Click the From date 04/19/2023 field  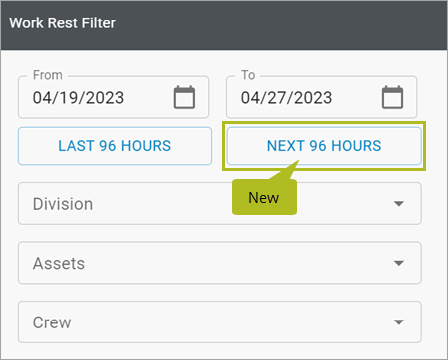click(x=114, y=97)
